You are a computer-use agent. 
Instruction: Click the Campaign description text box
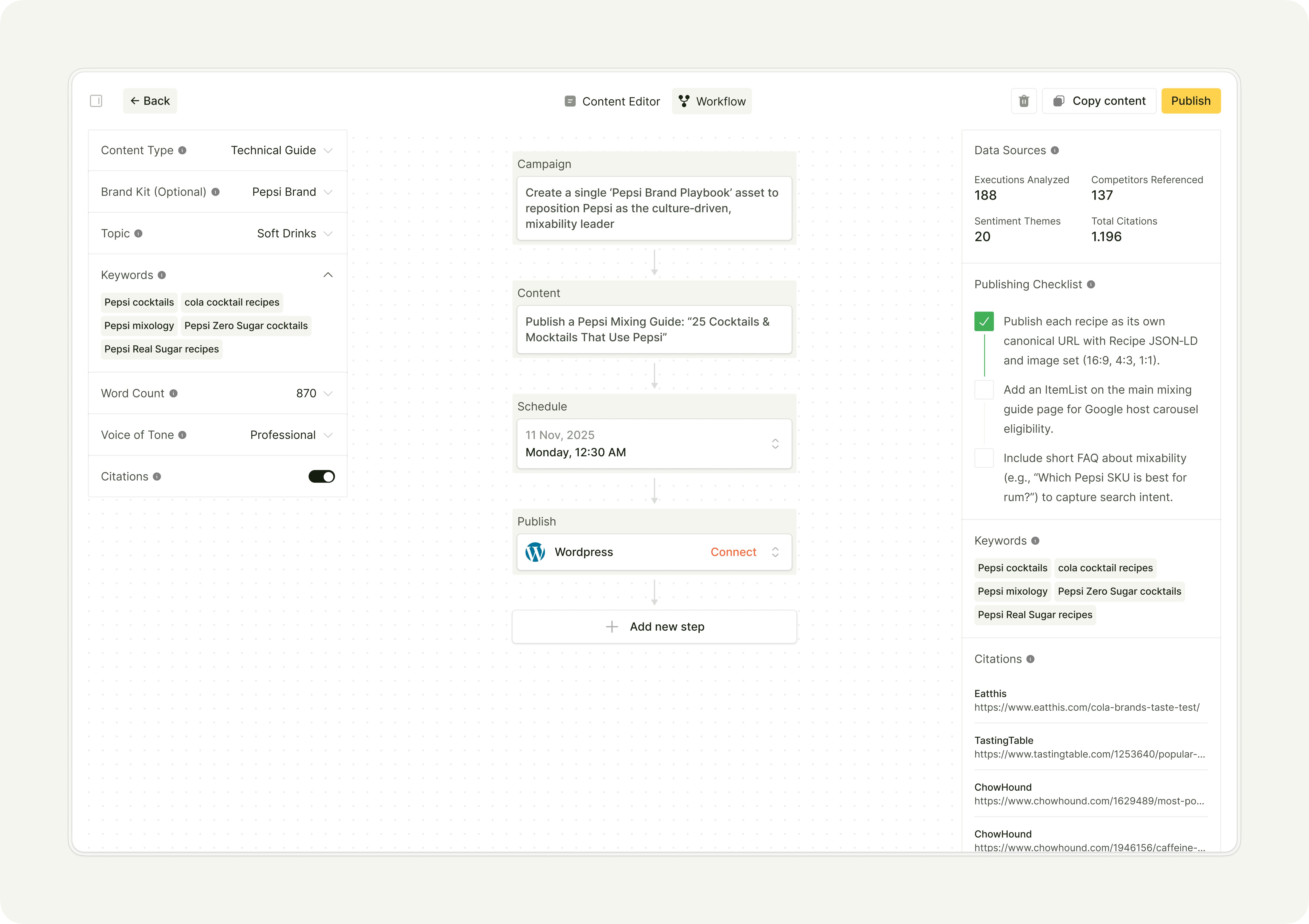tap(654, 208)
